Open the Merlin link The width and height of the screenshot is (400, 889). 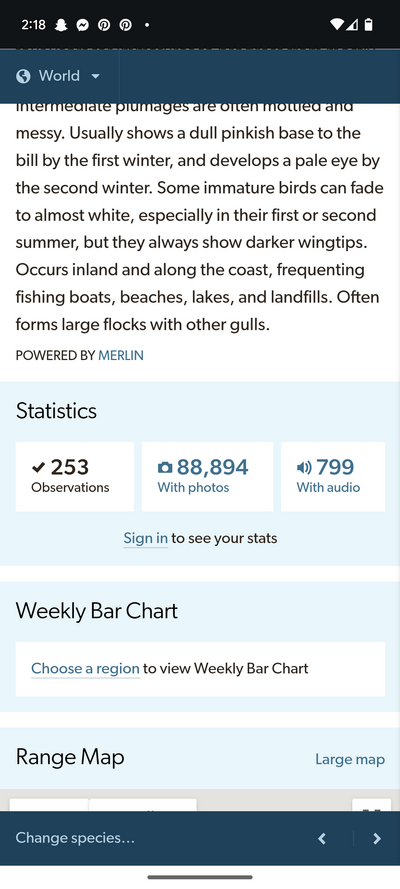tap(121, 355)
